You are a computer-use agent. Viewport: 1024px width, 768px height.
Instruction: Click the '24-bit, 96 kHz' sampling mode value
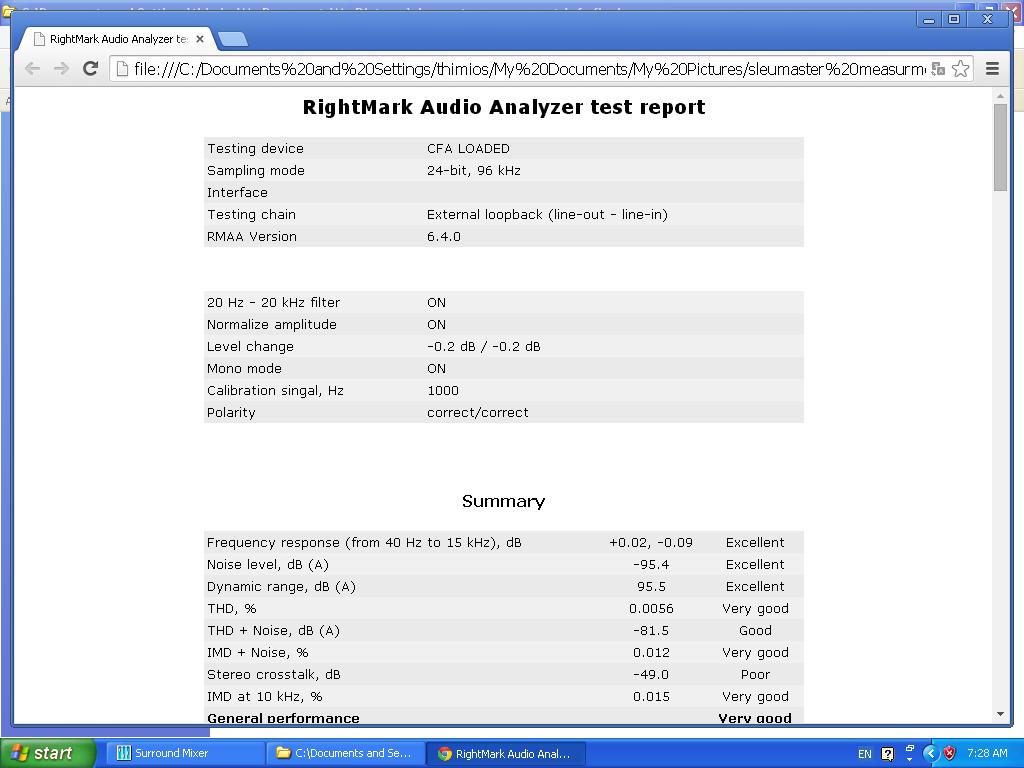(473, 170)
